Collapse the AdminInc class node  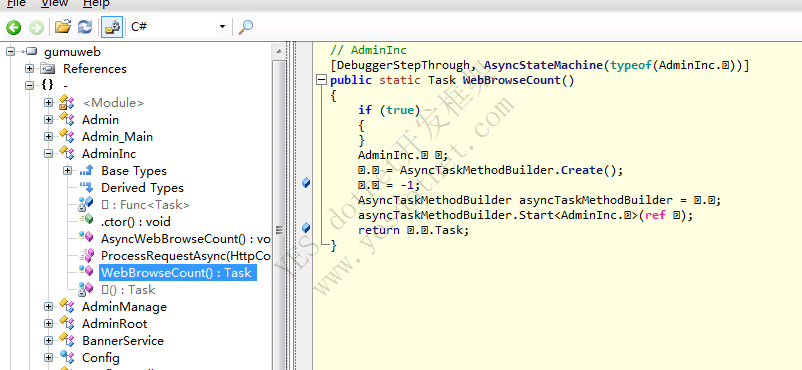coord(49,154)
